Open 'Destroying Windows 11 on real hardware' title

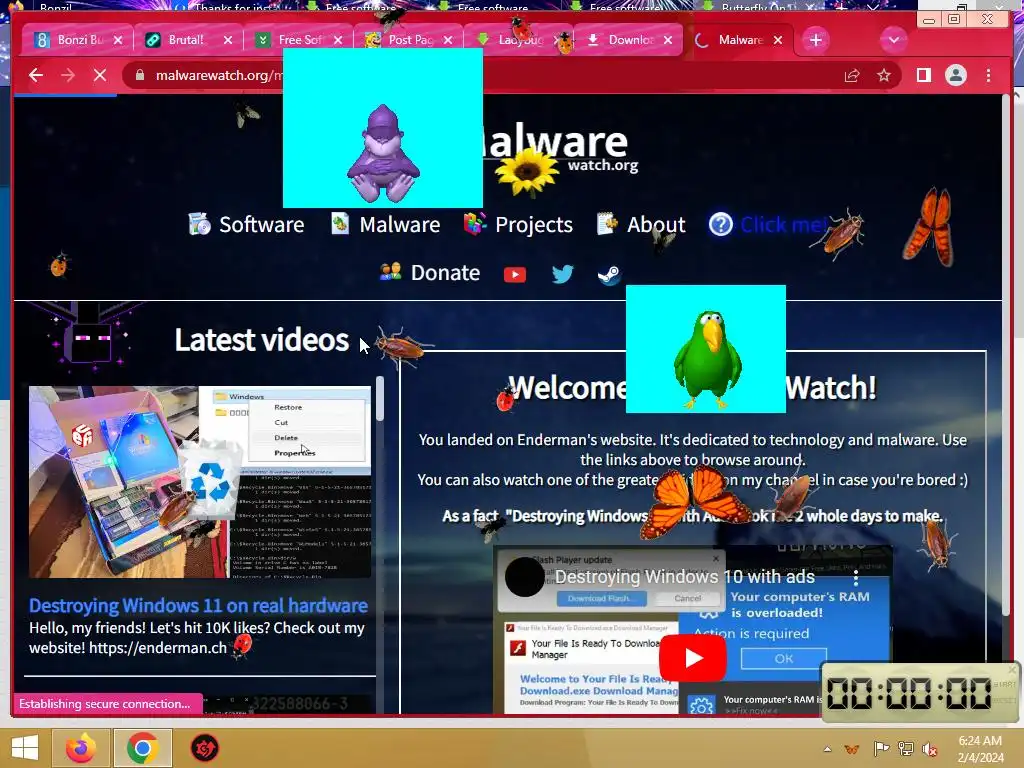point(198,605)
